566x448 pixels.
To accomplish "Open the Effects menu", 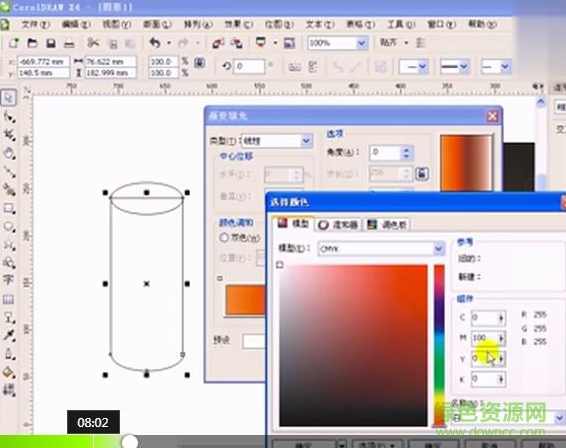I will pos(238,24).
